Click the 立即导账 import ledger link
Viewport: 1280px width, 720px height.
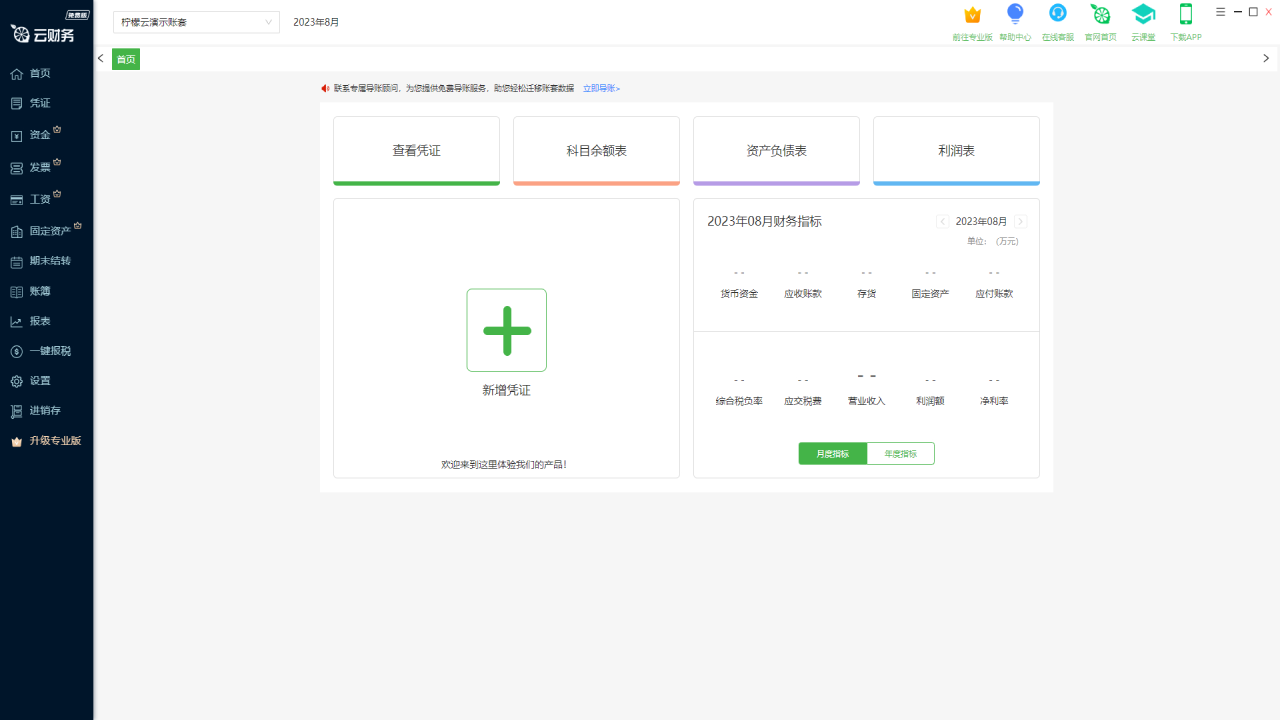[600, 88]
